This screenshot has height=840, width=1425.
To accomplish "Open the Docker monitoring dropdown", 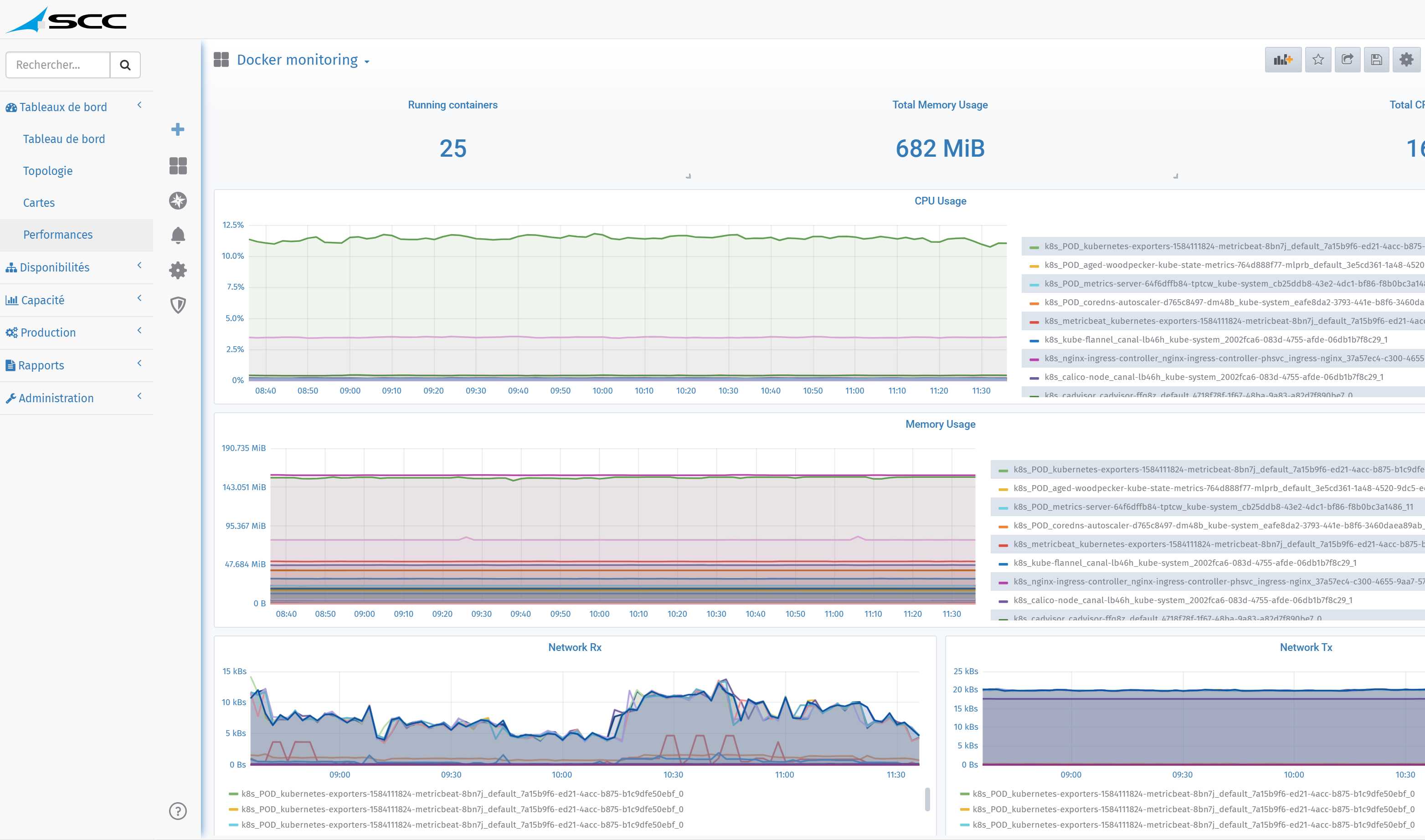I will click(x=303, y=60).
